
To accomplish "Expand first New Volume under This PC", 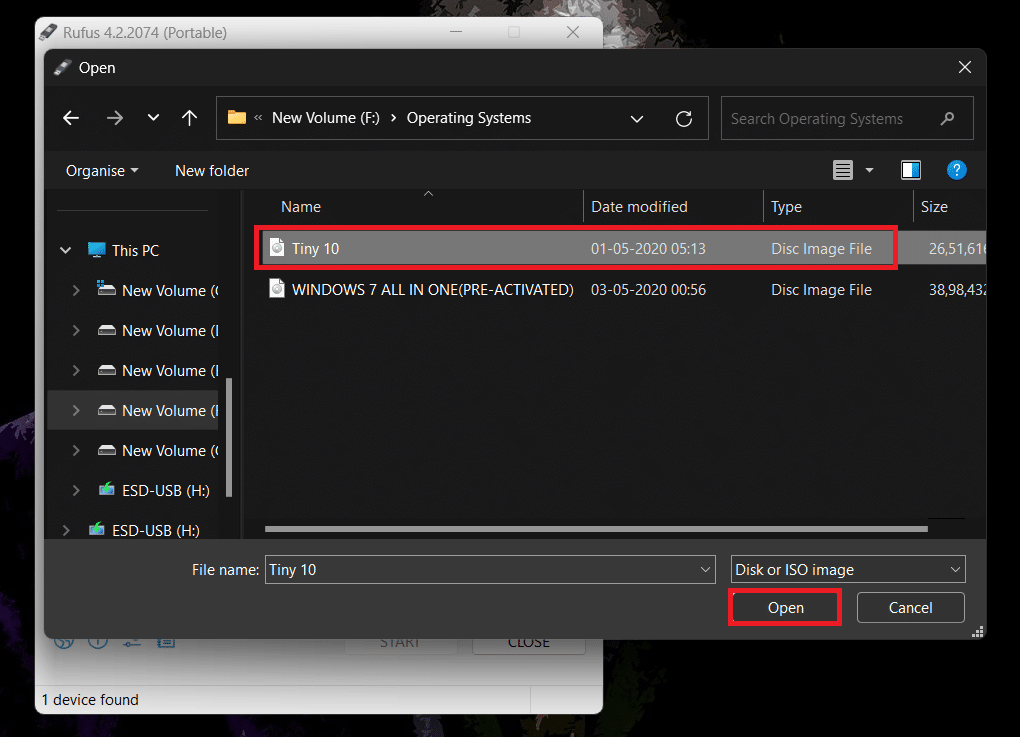I will point(76,291).
